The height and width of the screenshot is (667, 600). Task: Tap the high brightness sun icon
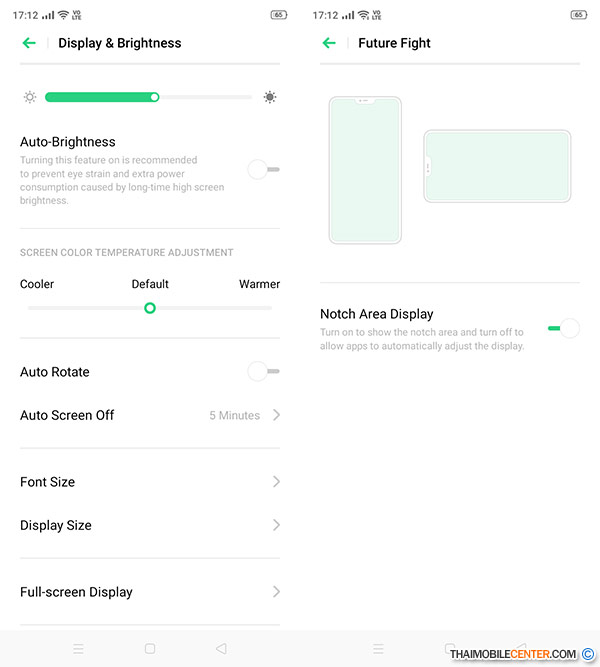click(270, 97)
